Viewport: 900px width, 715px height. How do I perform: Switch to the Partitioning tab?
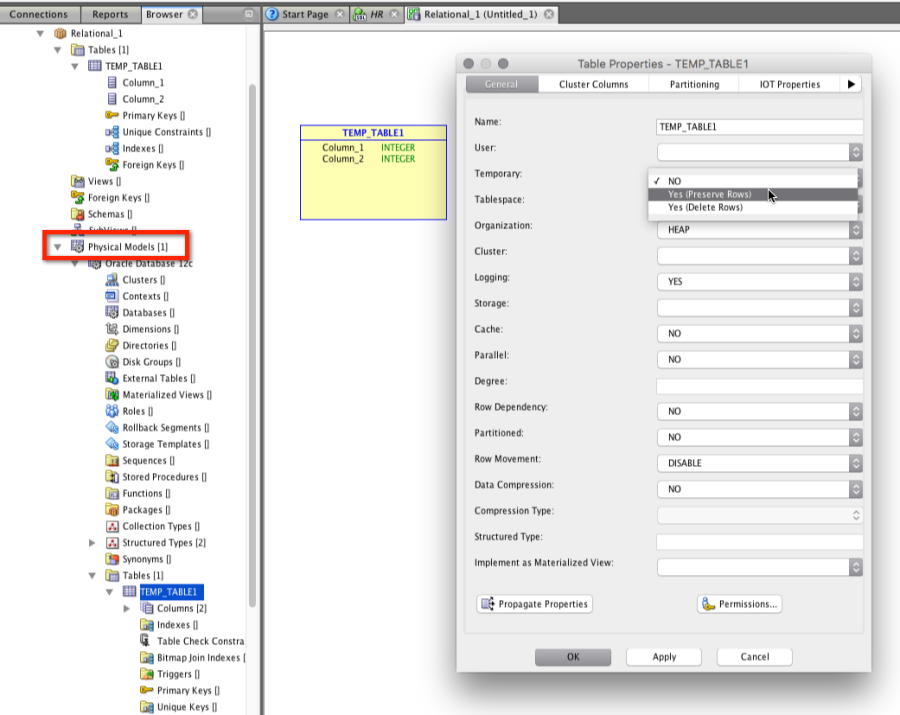point(694,85)
